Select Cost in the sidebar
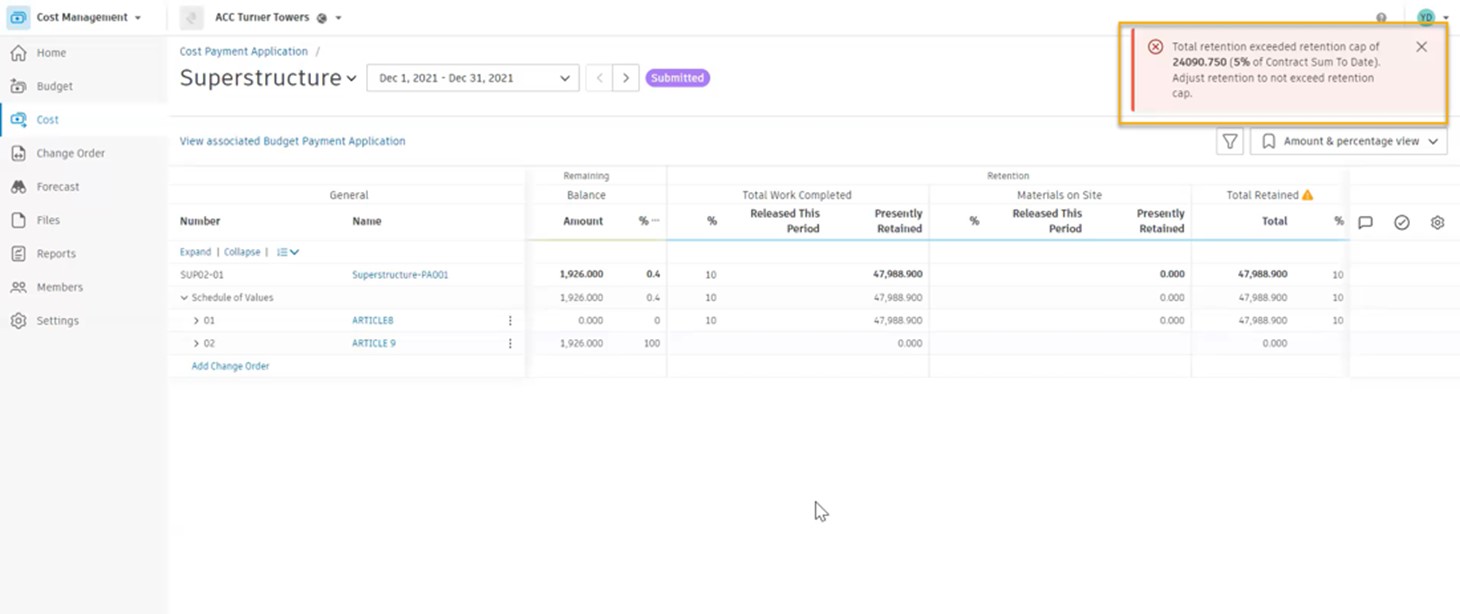Viewport: 1460px width, 614px height. click(47, 120)
